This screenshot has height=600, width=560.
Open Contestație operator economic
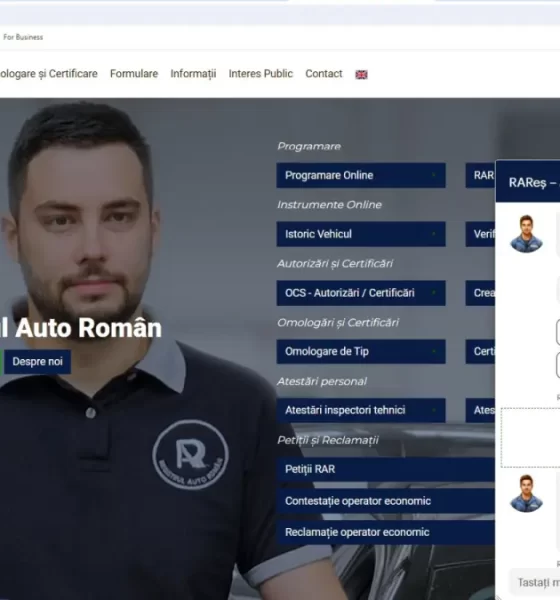385,501
